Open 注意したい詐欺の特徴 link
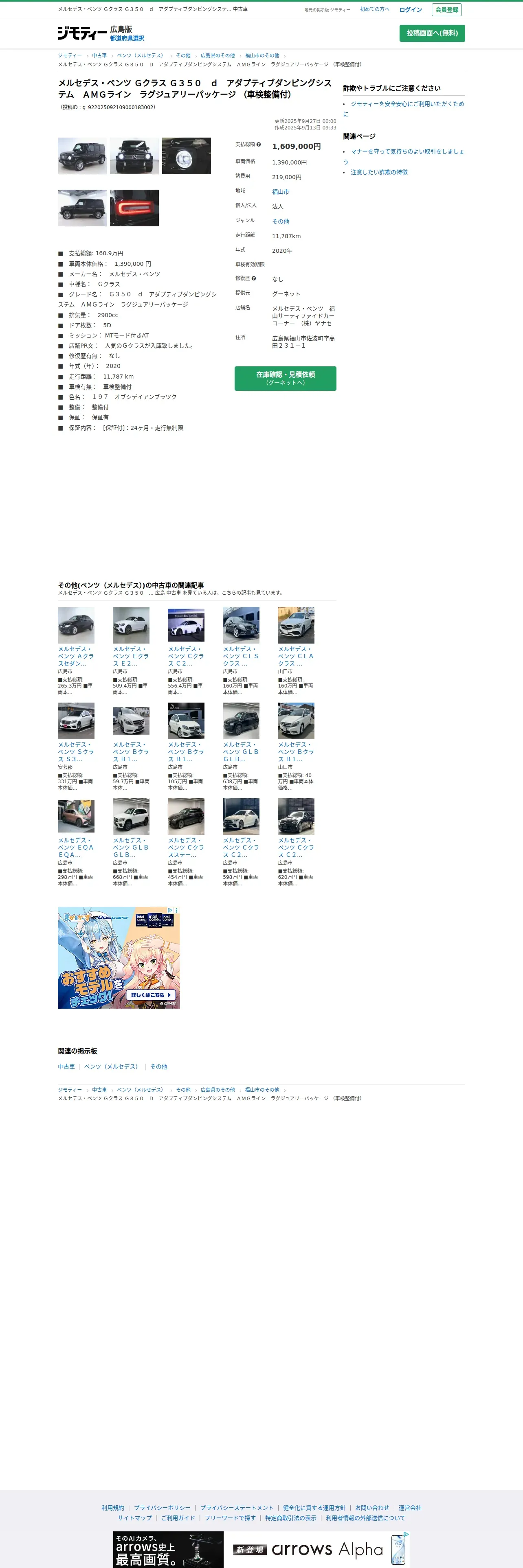Viewport: 523px width, 1568px height. [379, 172]
